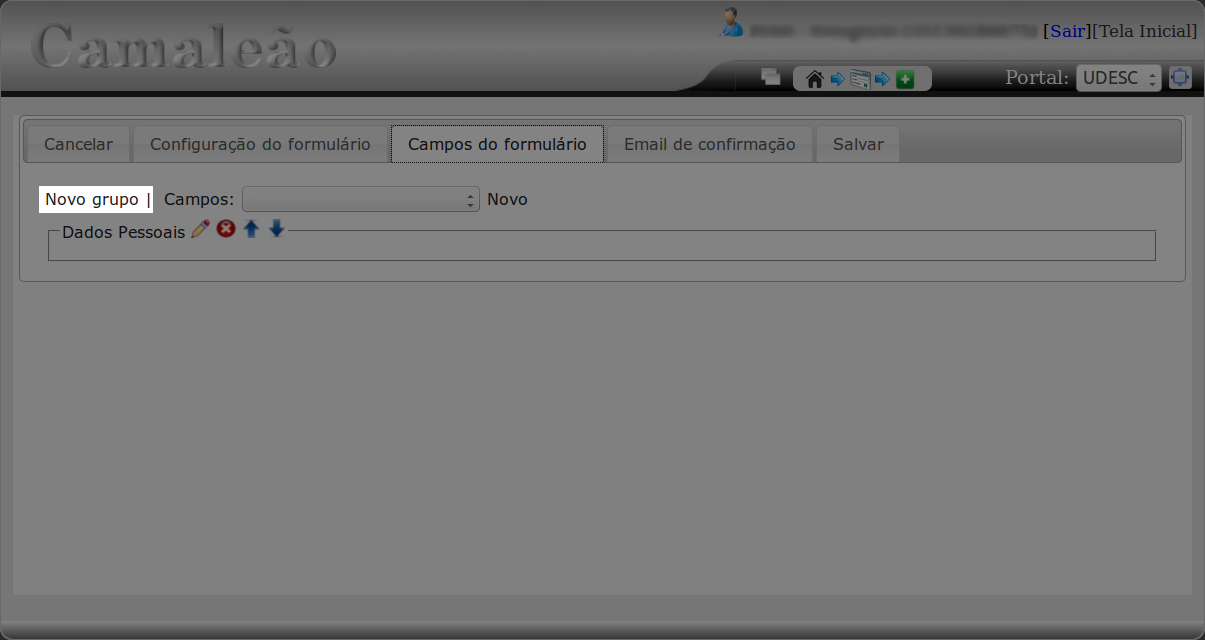Move Dados Pessoais group up
The width and height of the screenshot is (1205, 640).
(251, 229)
